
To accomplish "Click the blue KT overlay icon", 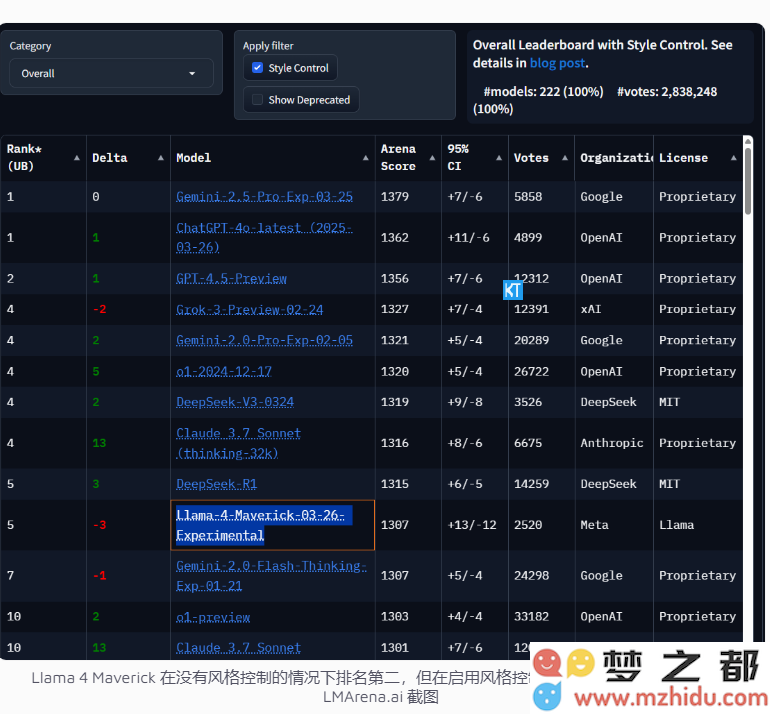I will [513, 290].
